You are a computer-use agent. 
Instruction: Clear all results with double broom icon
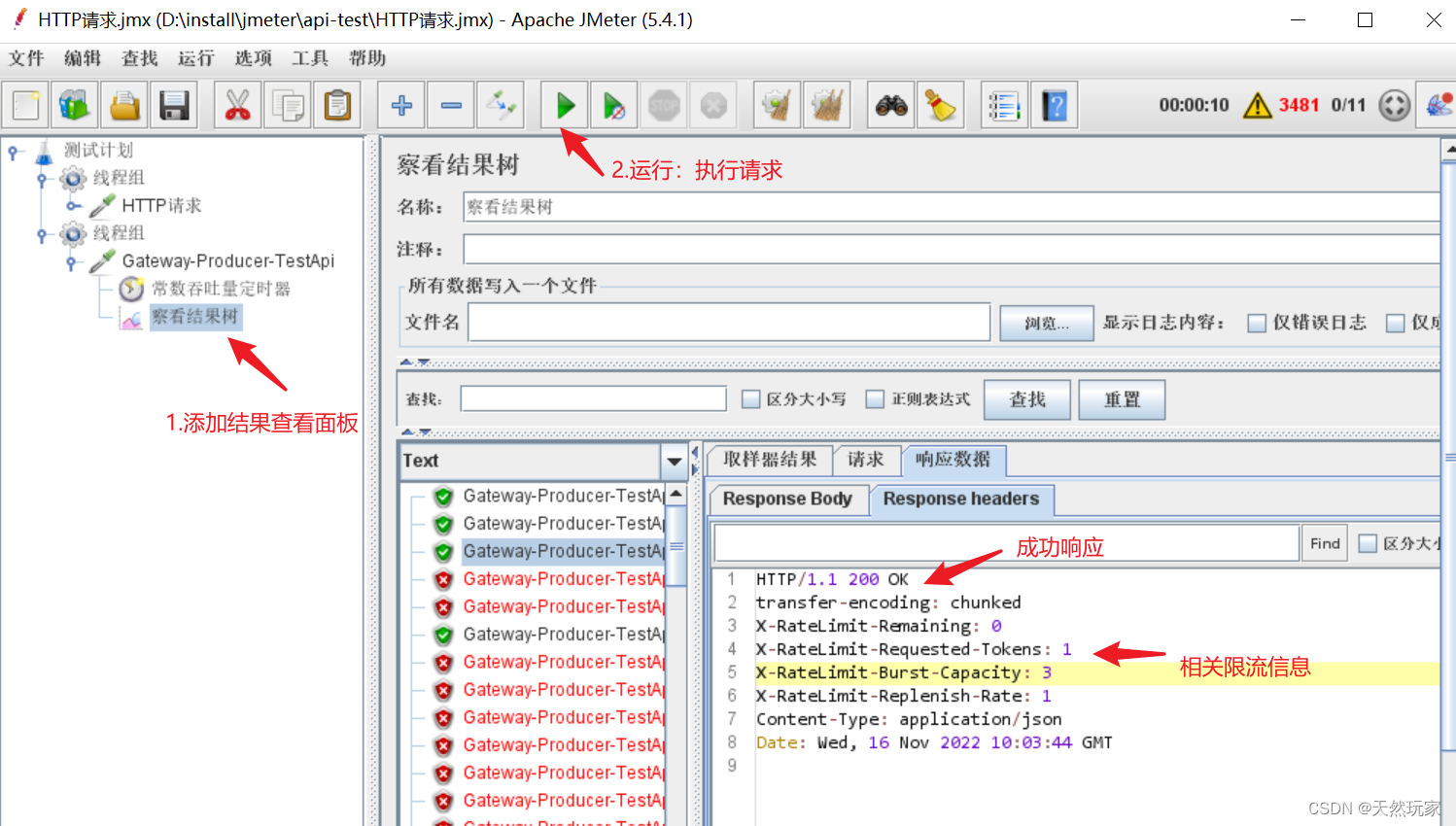pos(827,105)
